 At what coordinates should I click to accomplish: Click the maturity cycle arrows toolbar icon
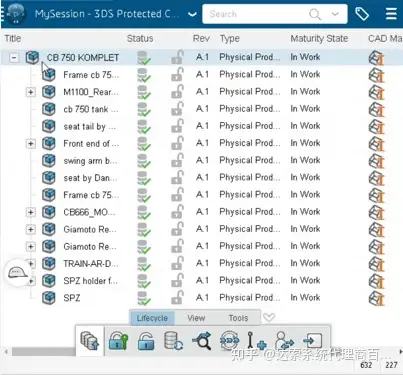[230, 341]
